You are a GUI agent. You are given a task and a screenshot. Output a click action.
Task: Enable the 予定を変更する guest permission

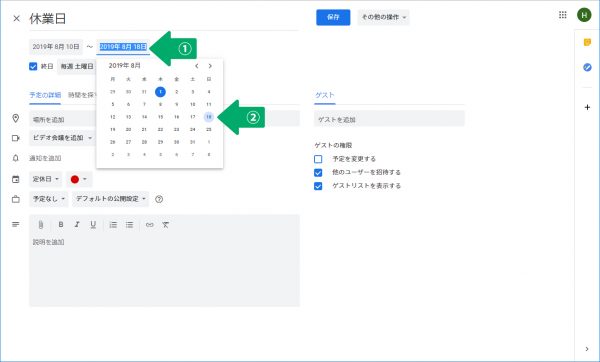(x=318, y=159)
